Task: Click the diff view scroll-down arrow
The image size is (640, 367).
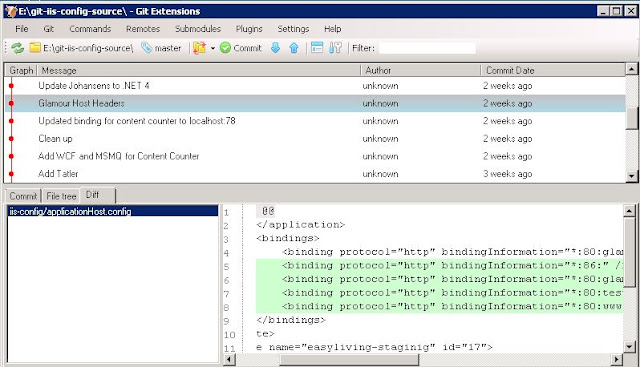Action: [629, 347]
